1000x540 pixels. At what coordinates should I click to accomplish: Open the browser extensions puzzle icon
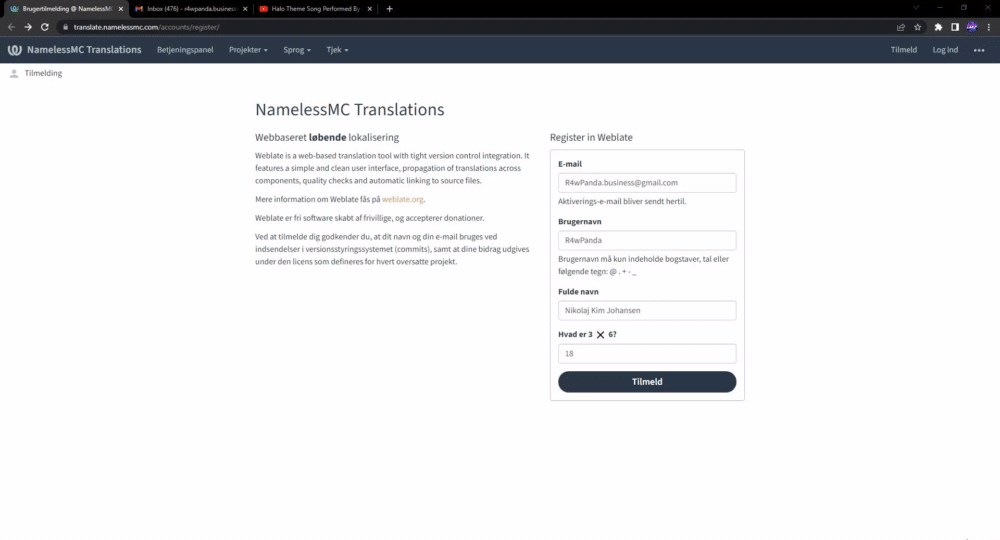coord(938,27)
